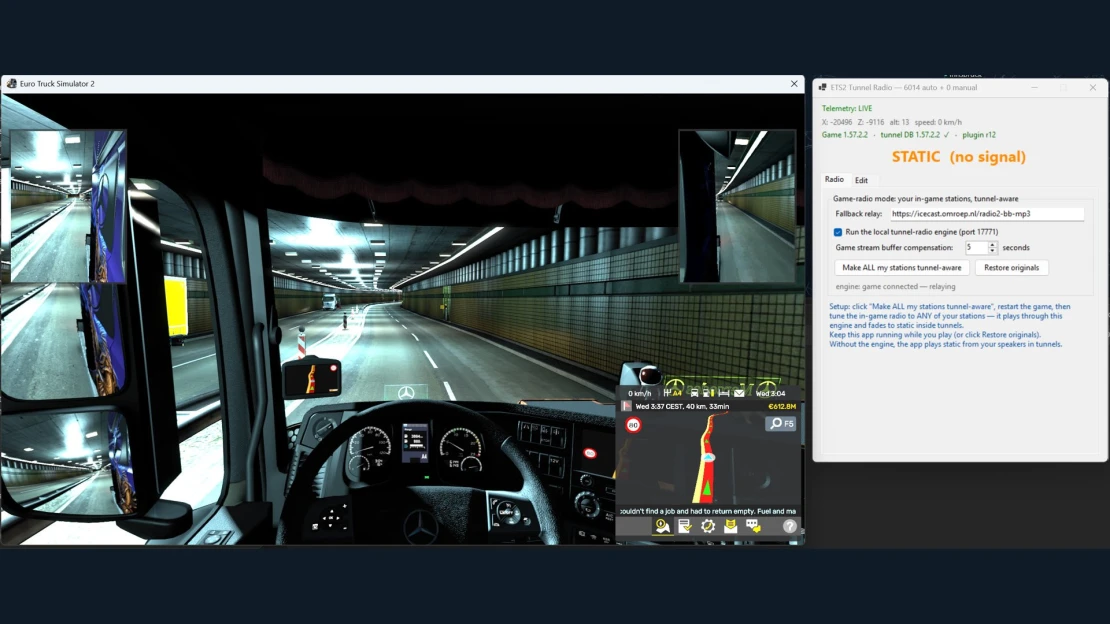Close the ETS2 Tunnel Radio window

[1093, 88]
